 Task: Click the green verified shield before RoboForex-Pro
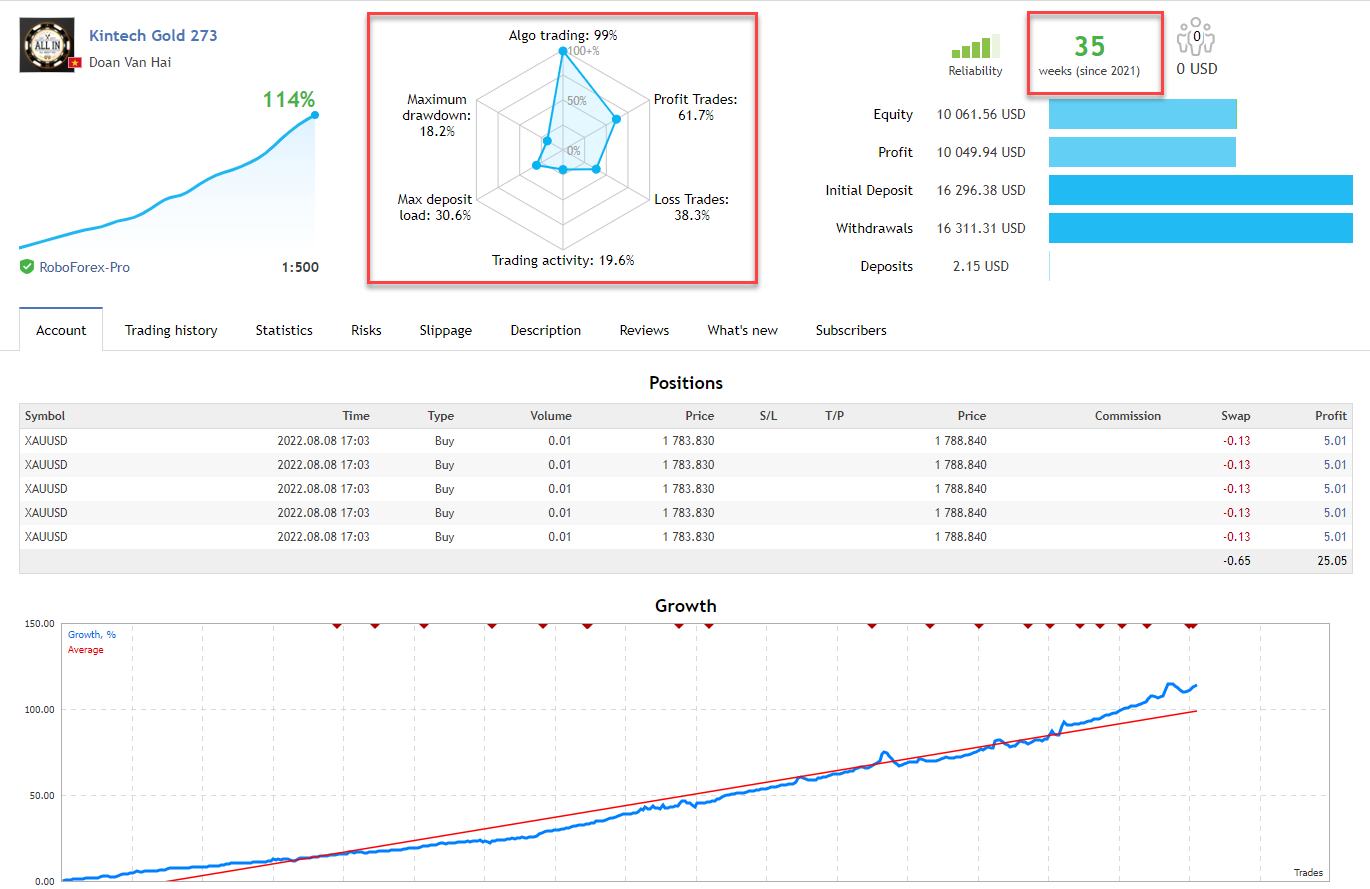pos(27,267)
